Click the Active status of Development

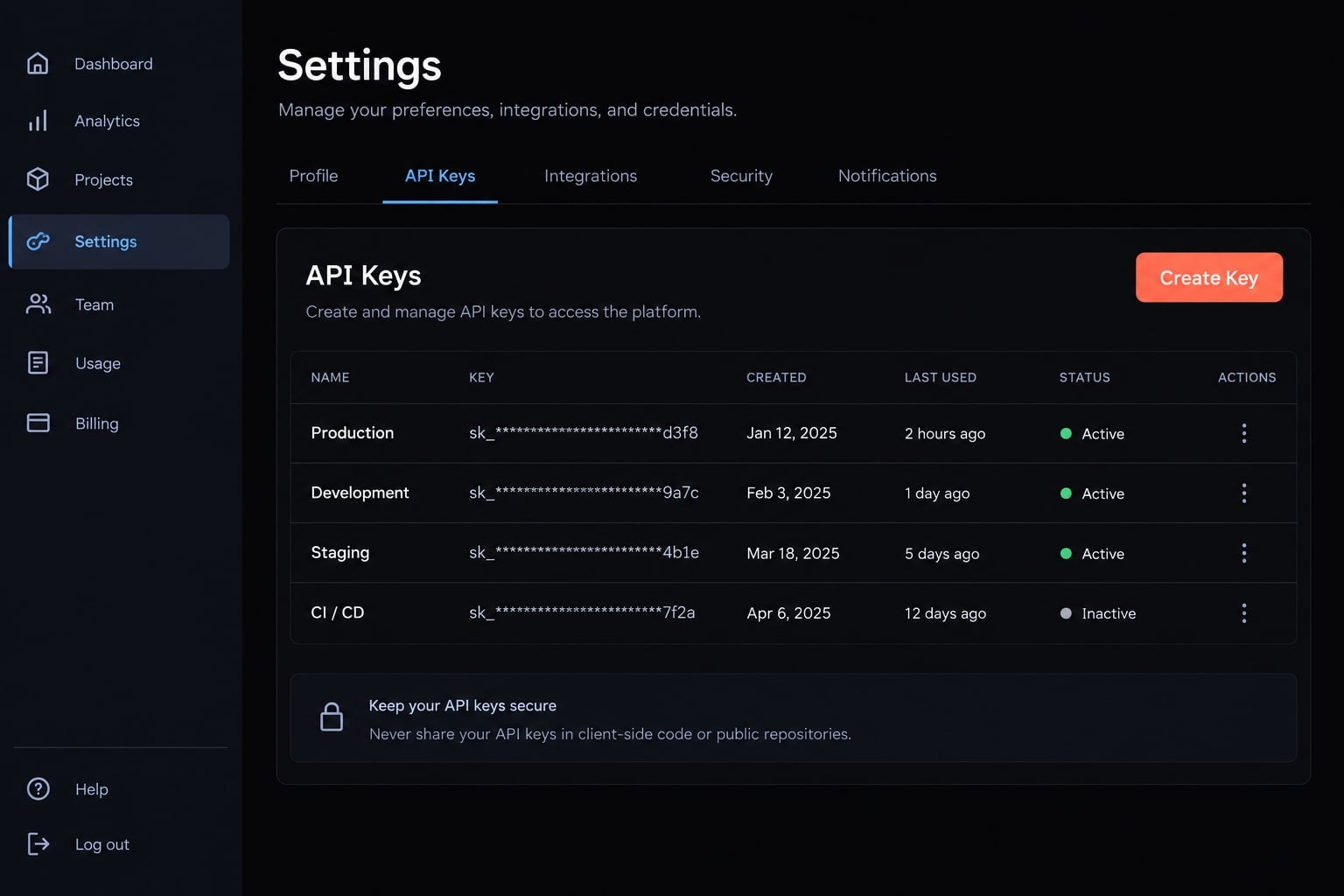[x=1092, y=493]
